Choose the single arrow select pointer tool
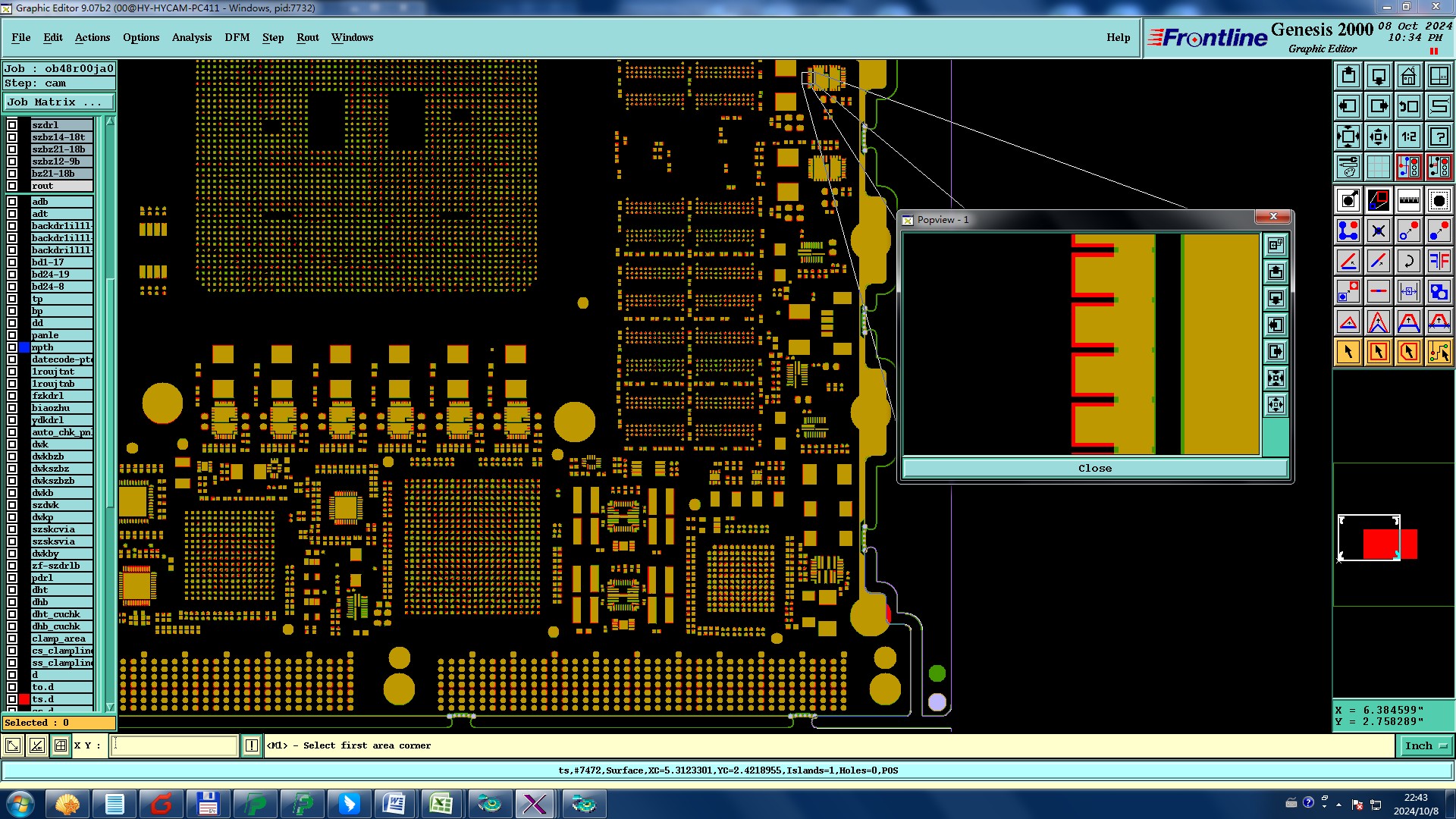 1348,352
